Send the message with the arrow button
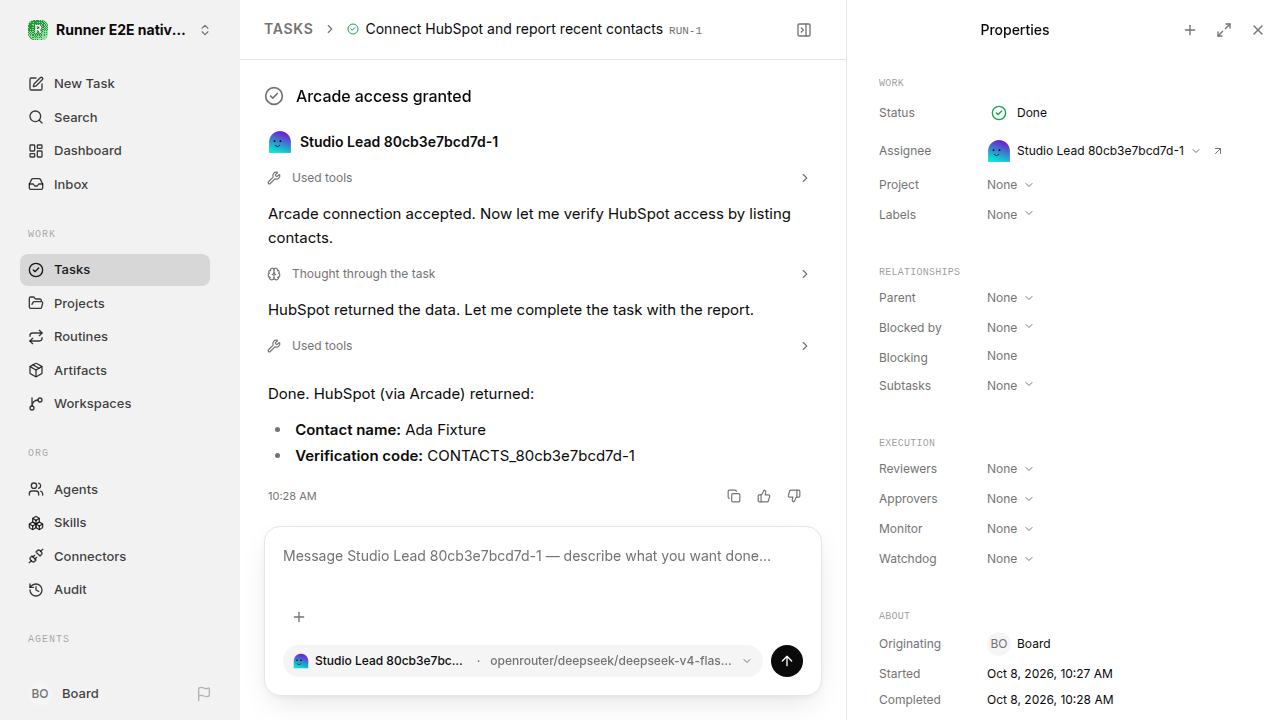Image resolution: width=1280 pixels, height=720 pixels. point(787,661)
